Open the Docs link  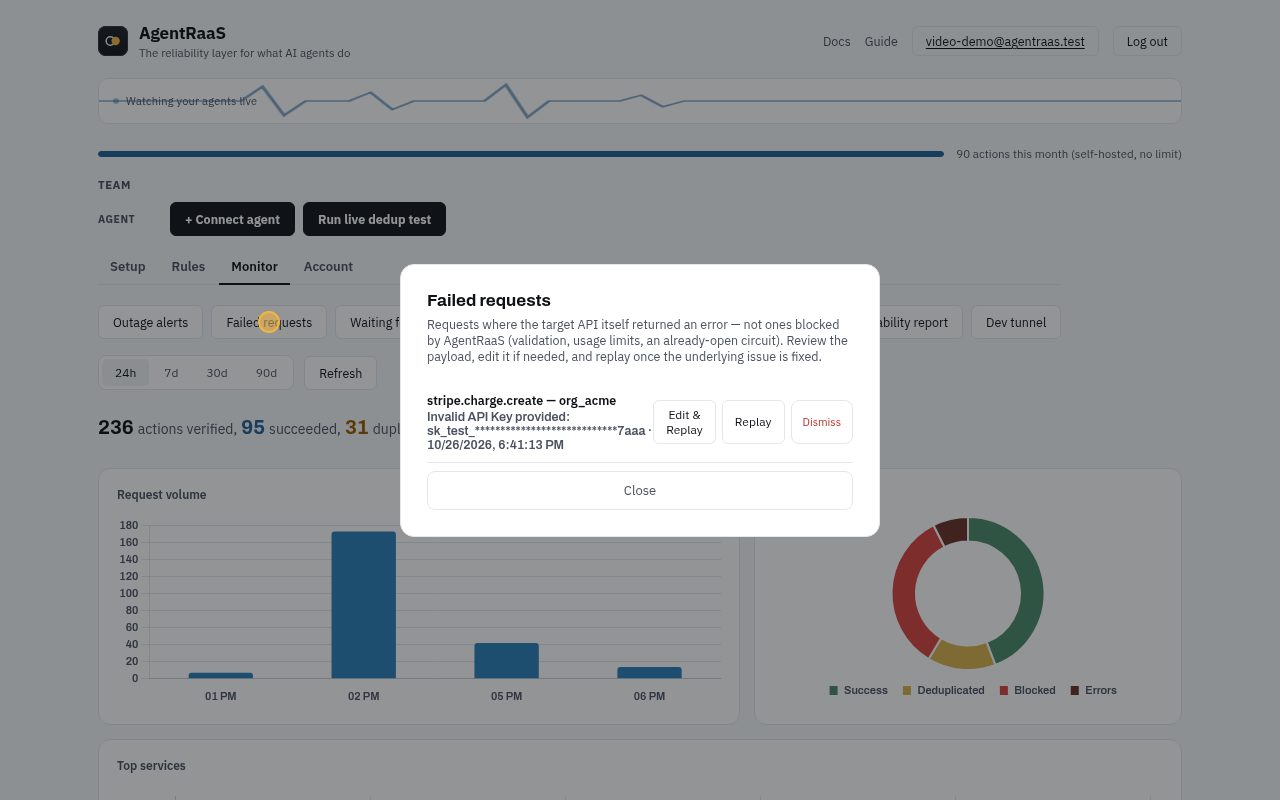[837, 41]
